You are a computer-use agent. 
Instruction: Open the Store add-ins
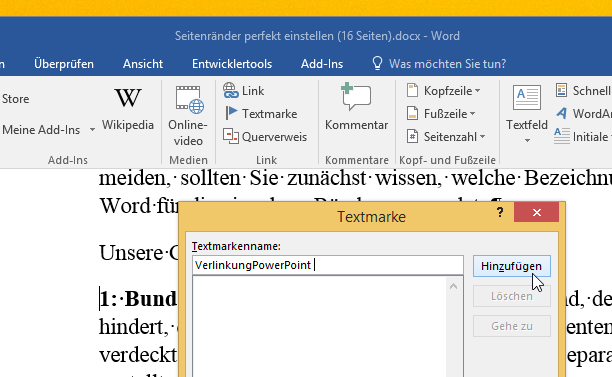(x=15, y=99)
